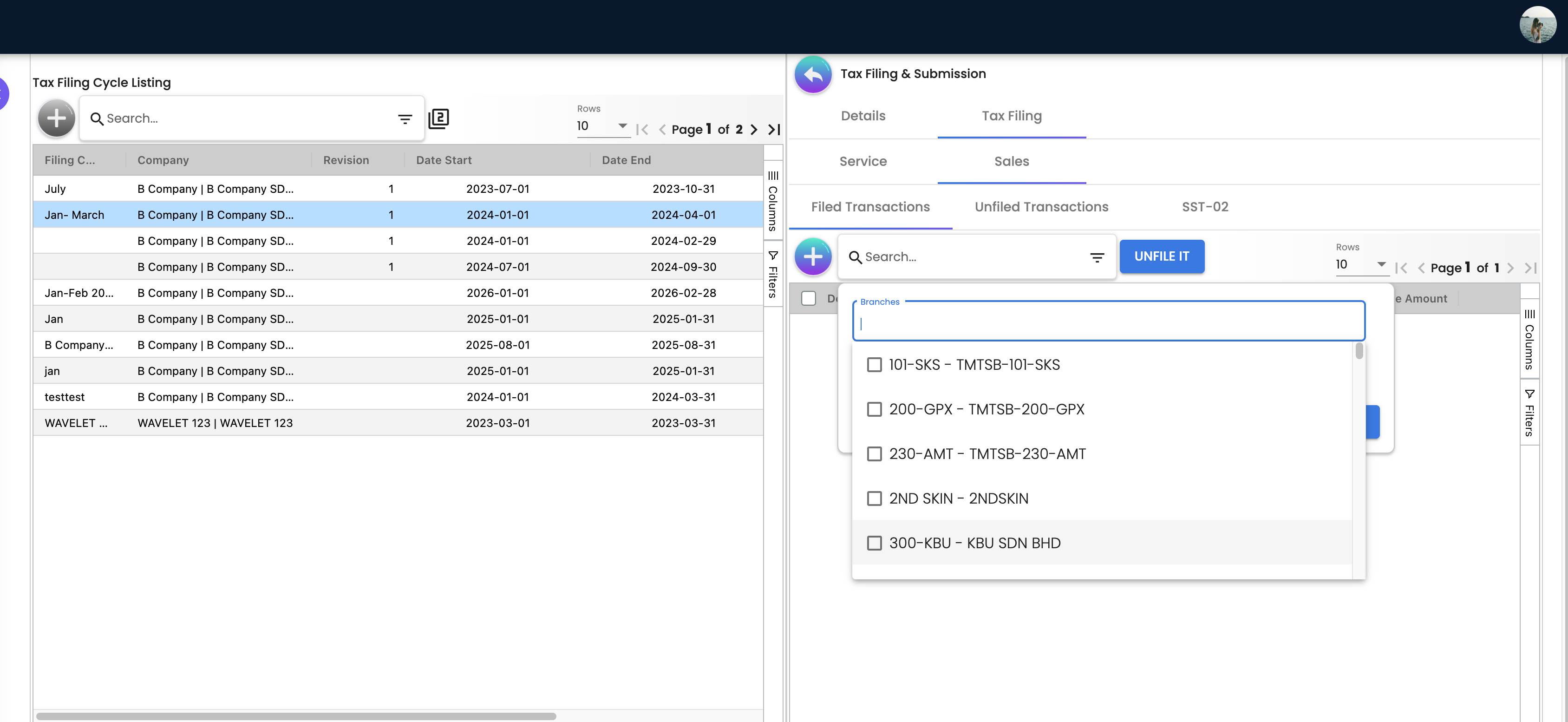The height and width of the screenshot is (722, 1568).
Task: Open filter icon in filed transactions search
Action: click(1097, 257)
